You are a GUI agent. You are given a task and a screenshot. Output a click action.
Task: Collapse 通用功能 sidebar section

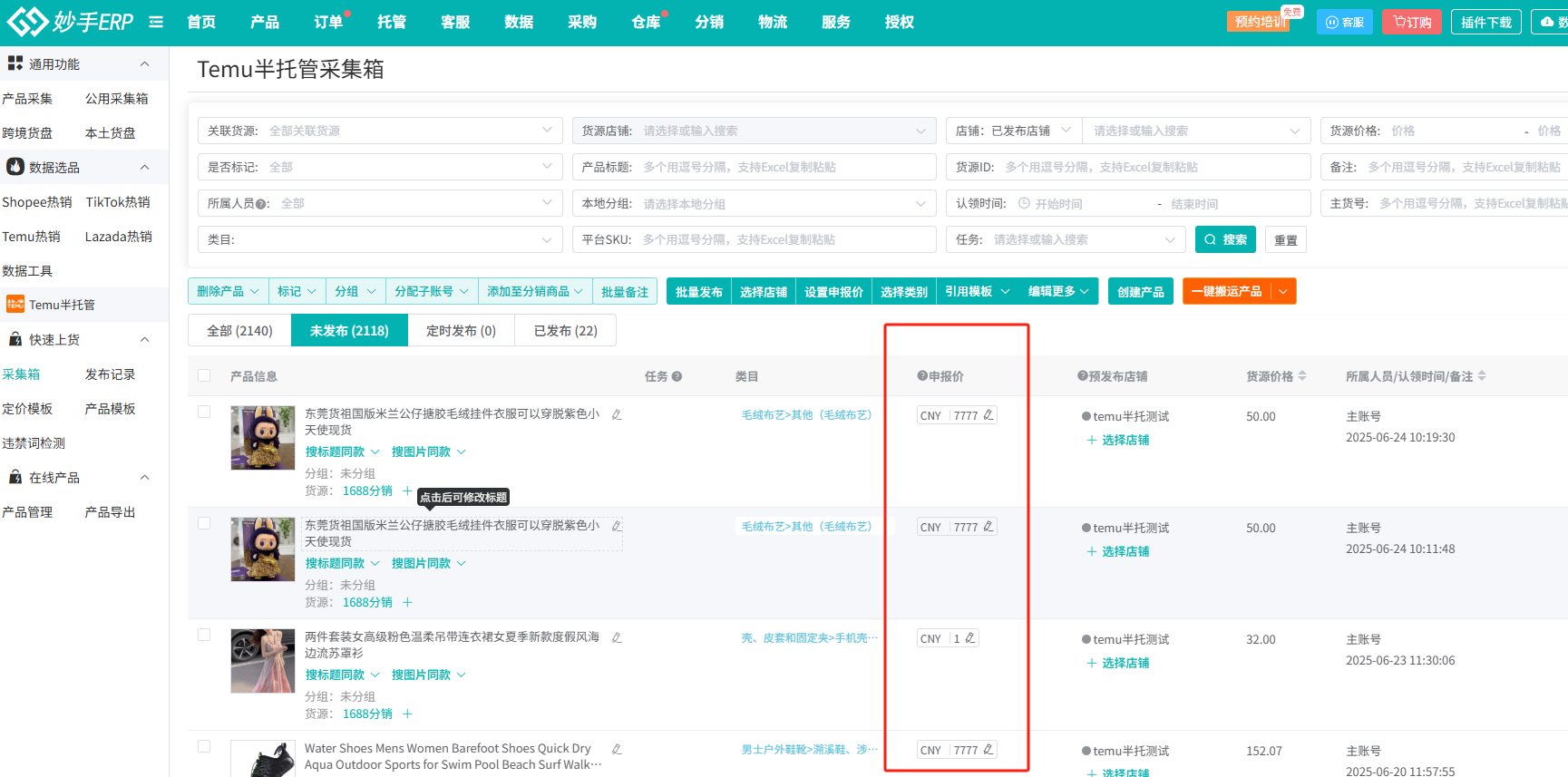[144, 63]
